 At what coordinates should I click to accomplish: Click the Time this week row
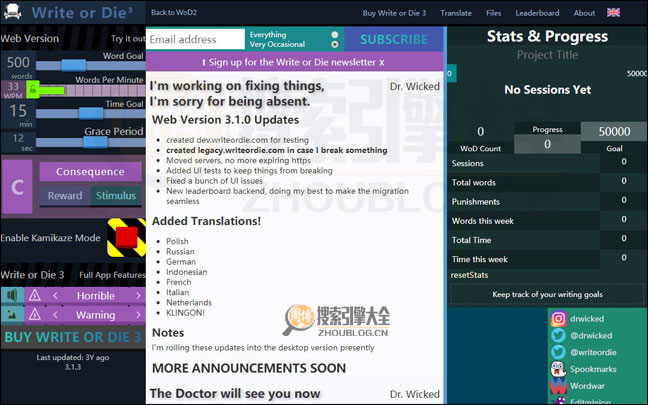coord(547,259)
